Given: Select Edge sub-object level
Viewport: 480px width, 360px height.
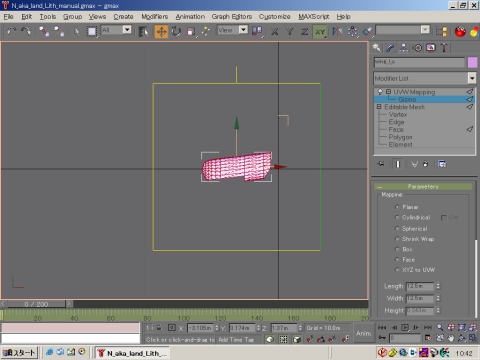Looking at the screenshot, I should point(396,122).
